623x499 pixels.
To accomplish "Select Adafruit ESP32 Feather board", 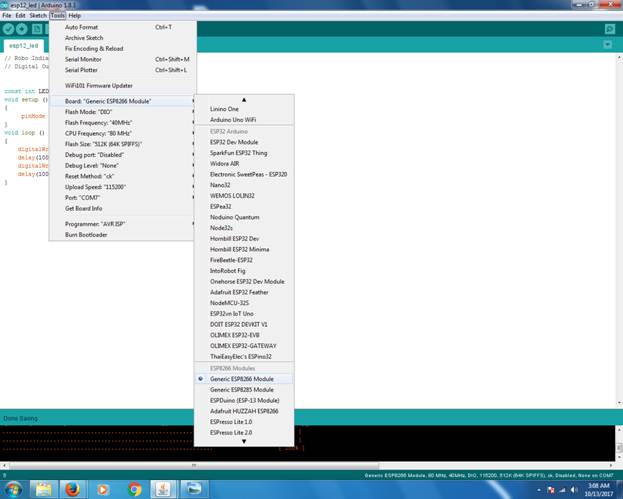I will (244, 292).
